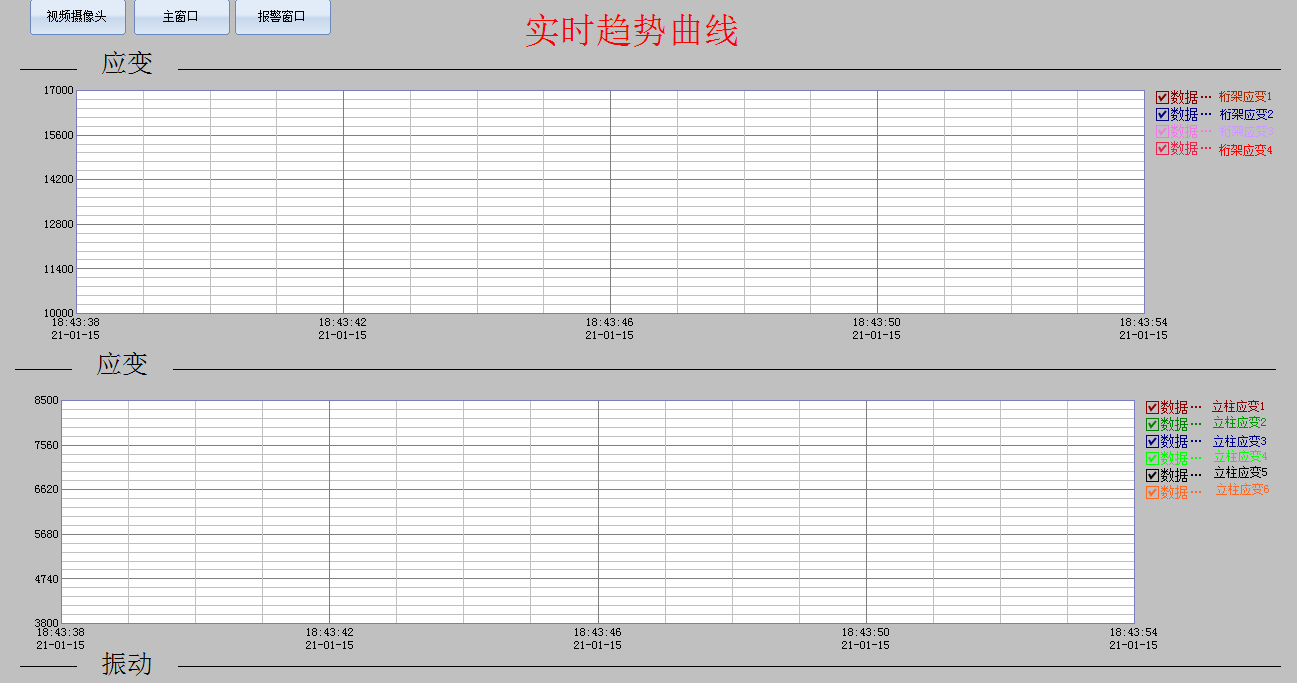Uncheck 桁架应变1 curve checkbox
1297x683 pixels.
pyautogui.click(x=1162, y=97)
